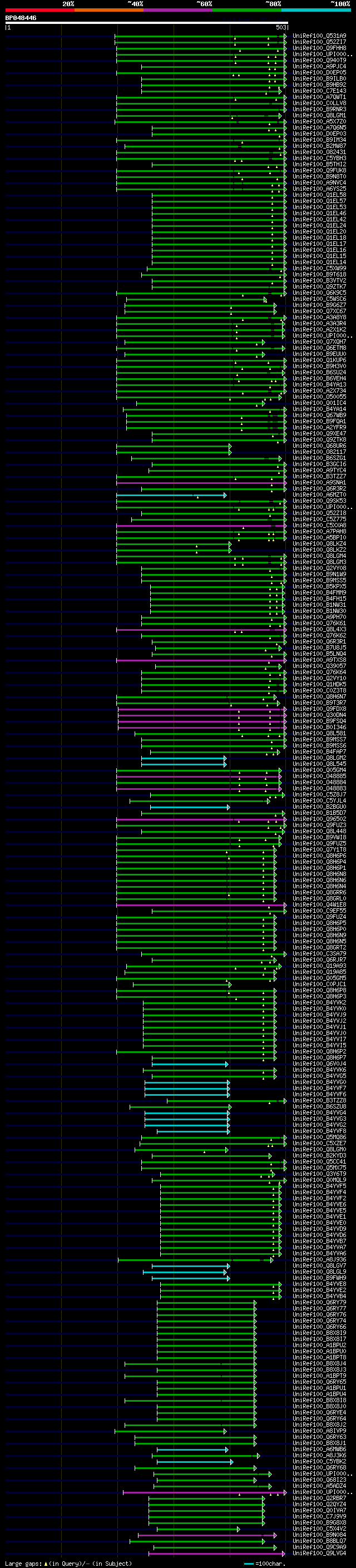This screenshot has width=356, height=1568.
Task: Click the cyan alignment bar for UniRef100_A6MZT0
Action: [171, 495]
